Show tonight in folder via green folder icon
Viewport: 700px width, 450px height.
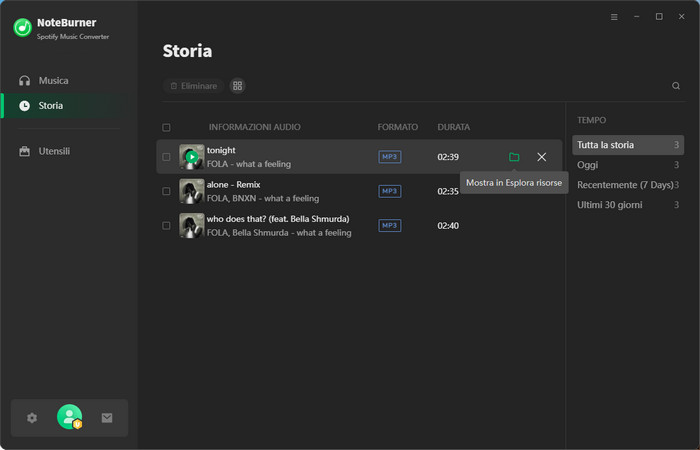514,157
